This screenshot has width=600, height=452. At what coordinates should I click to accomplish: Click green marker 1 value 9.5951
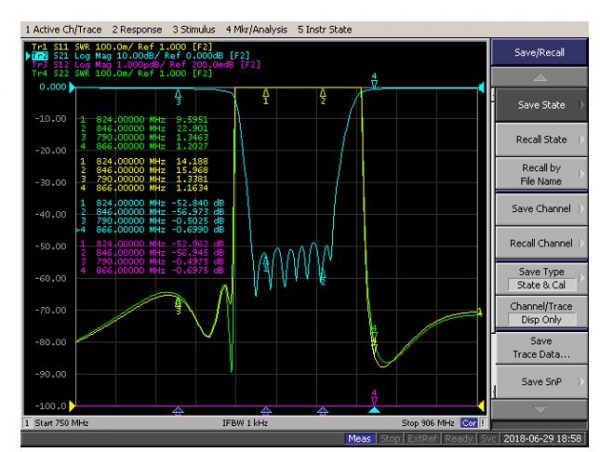click(192, 120)
